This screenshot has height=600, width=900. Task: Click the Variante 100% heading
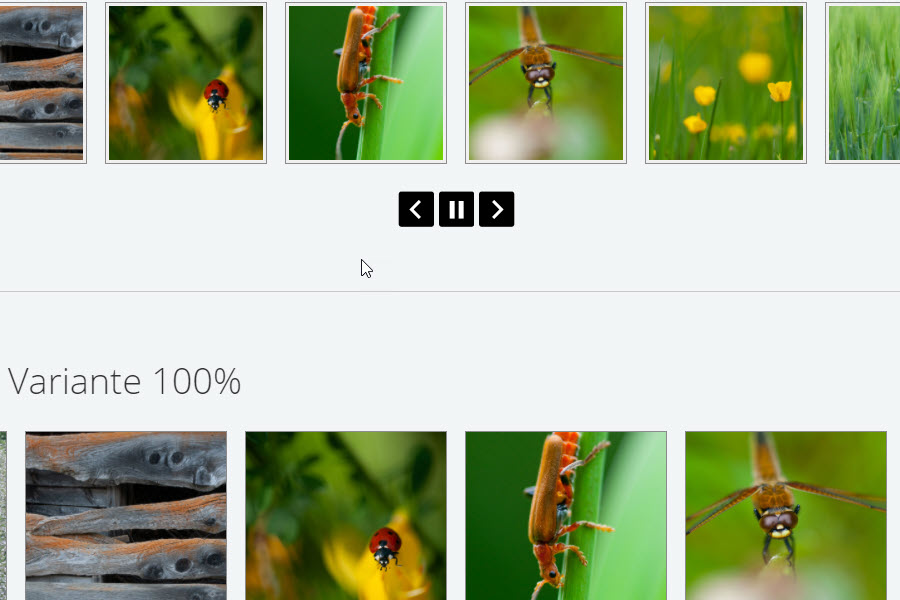(x=124, y=381)
